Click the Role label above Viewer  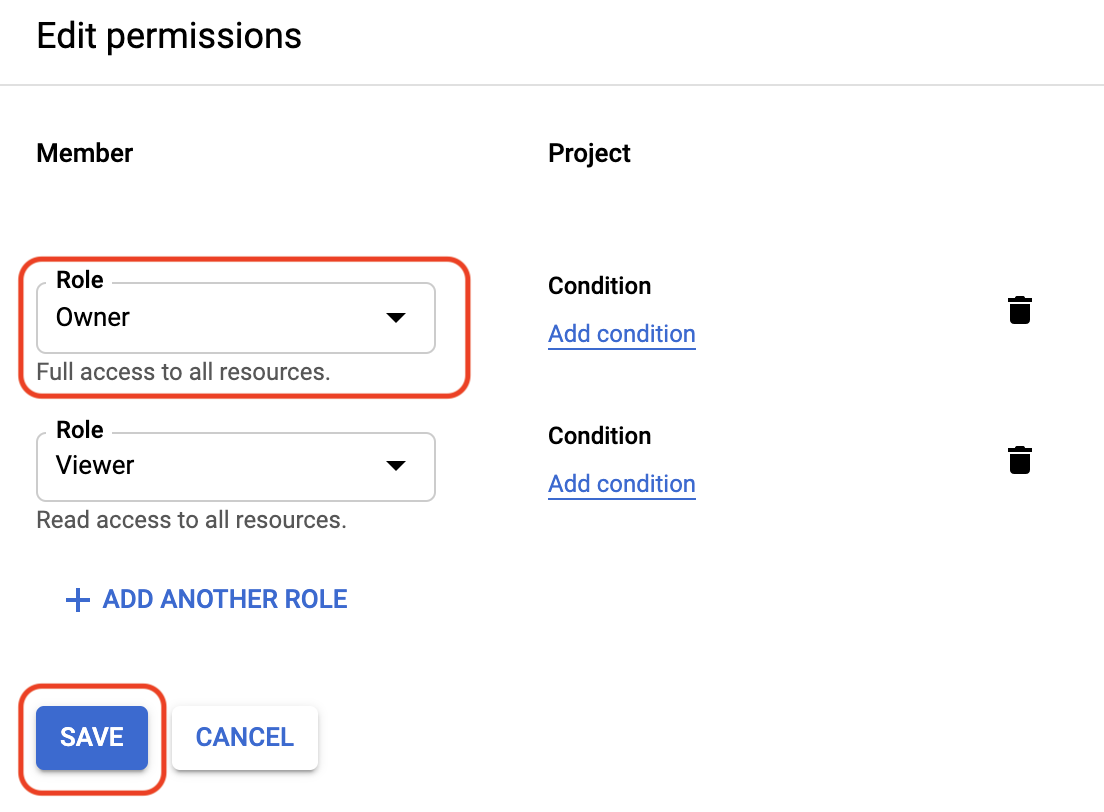coord(80,430)
